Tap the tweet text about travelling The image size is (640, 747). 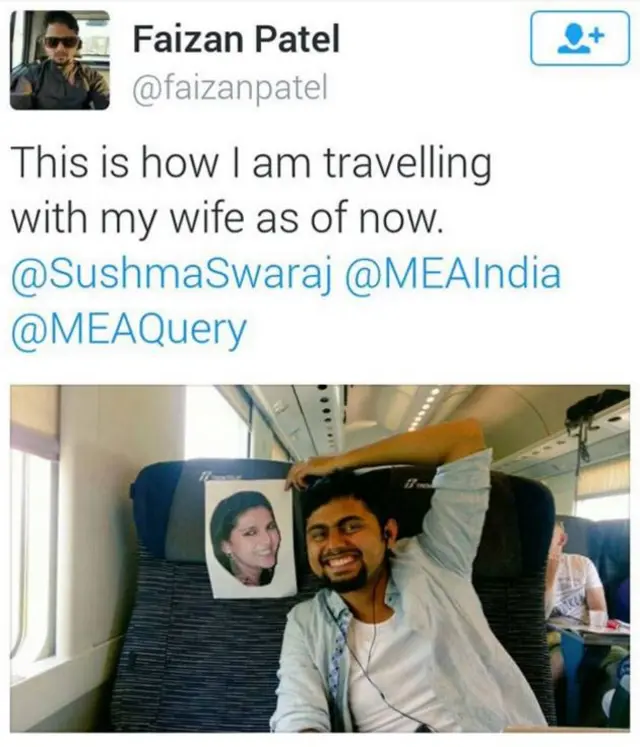pyautogui.click(x=251, y=192)
